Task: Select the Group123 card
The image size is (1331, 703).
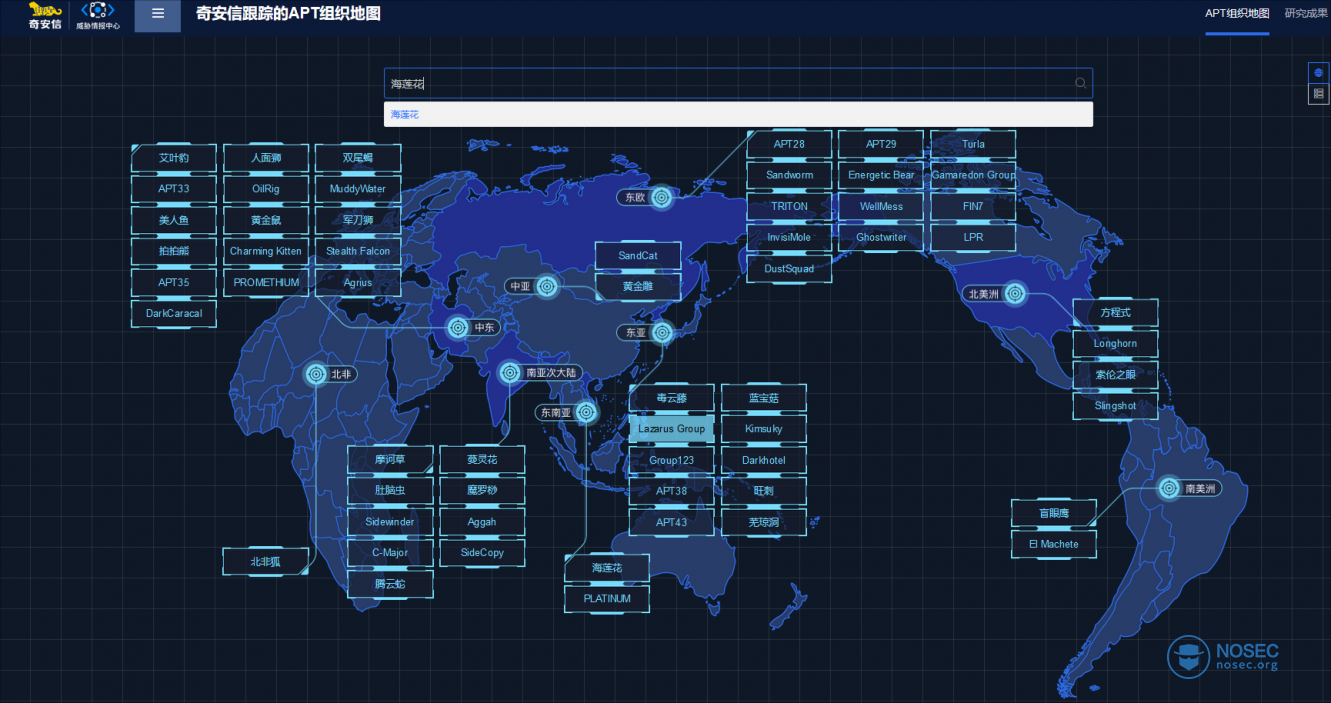Action: (671, 460)
